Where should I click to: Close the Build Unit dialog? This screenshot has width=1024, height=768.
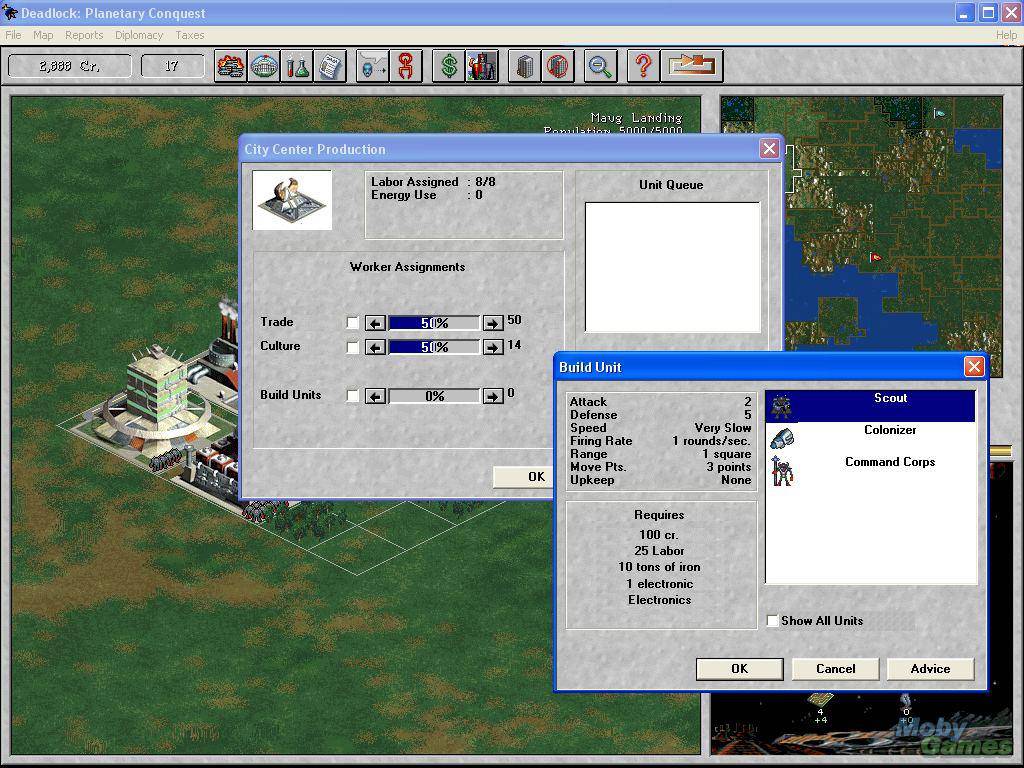[x=974, y=366]
